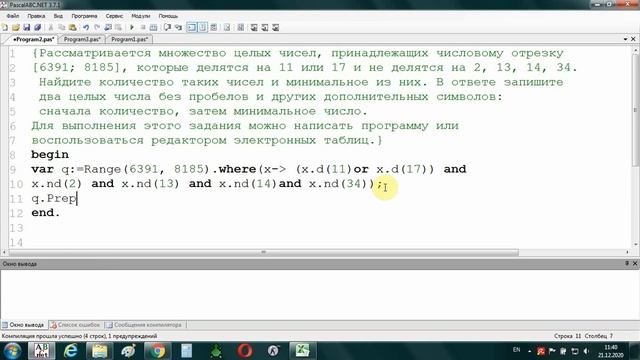Viewport: 640px width, 360px height.
Task: Click 'Строка 11' in the status bar
Action: [x=567, y=336]
